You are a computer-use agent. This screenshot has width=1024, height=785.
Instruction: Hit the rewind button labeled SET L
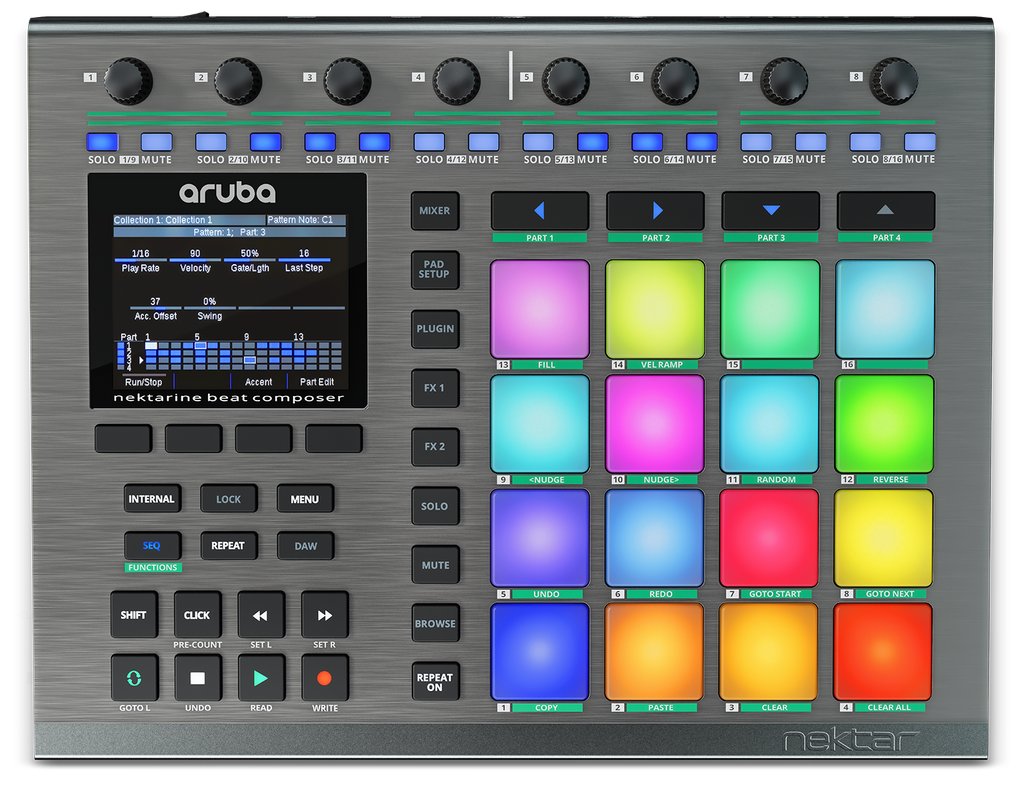261,615
